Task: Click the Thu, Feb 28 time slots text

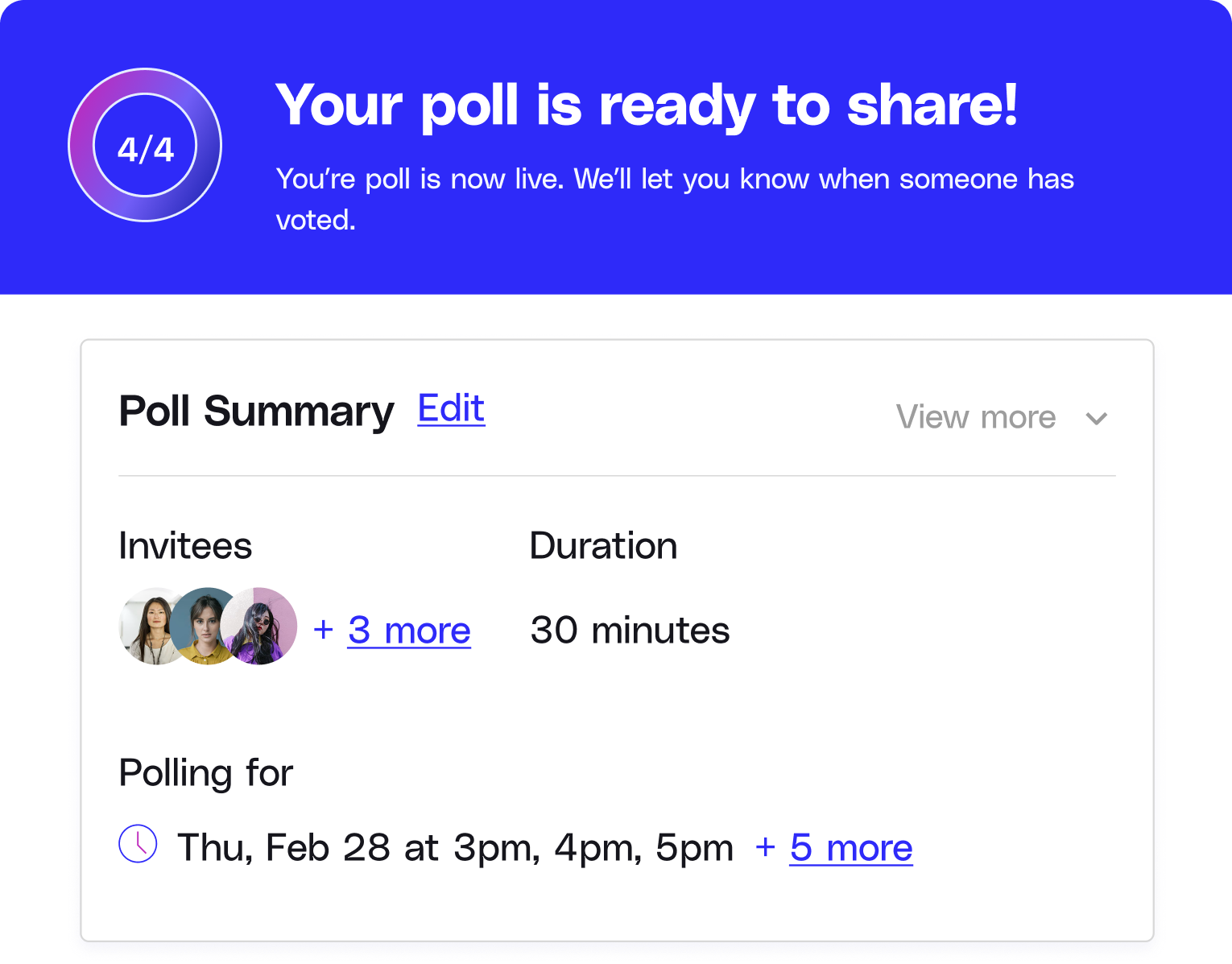Action: [x=456, y=848]
